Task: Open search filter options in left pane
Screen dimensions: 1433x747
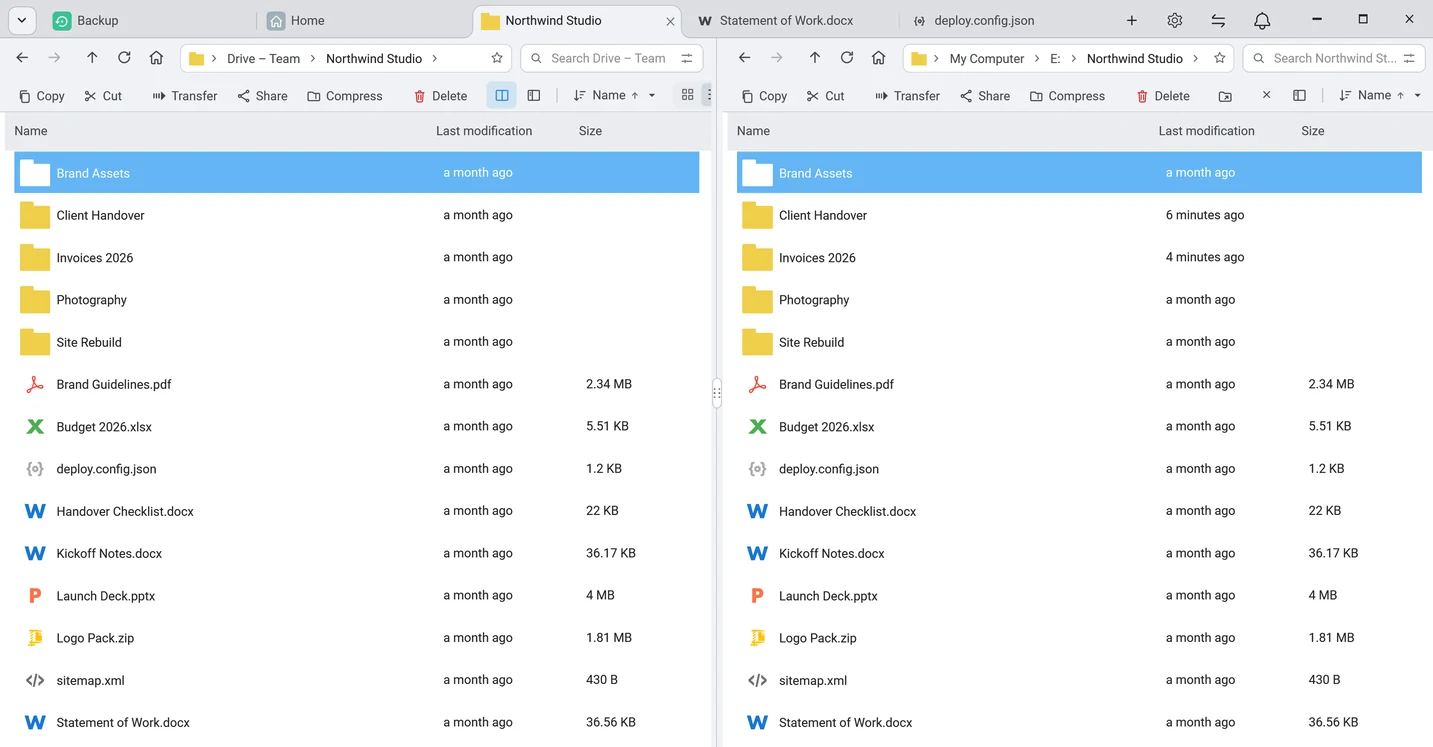Action: pyautogui.click(x=686, y=58)
